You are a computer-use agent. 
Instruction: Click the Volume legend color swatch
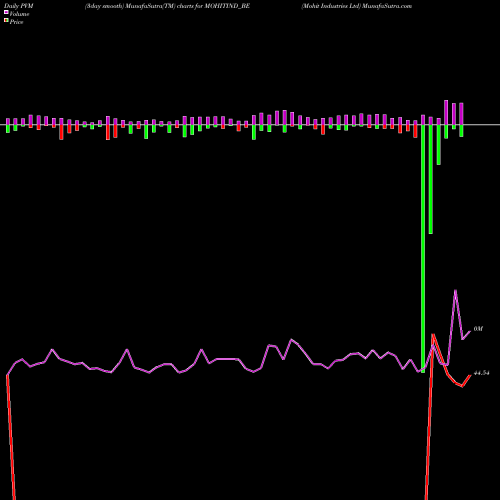coord(6,13)
